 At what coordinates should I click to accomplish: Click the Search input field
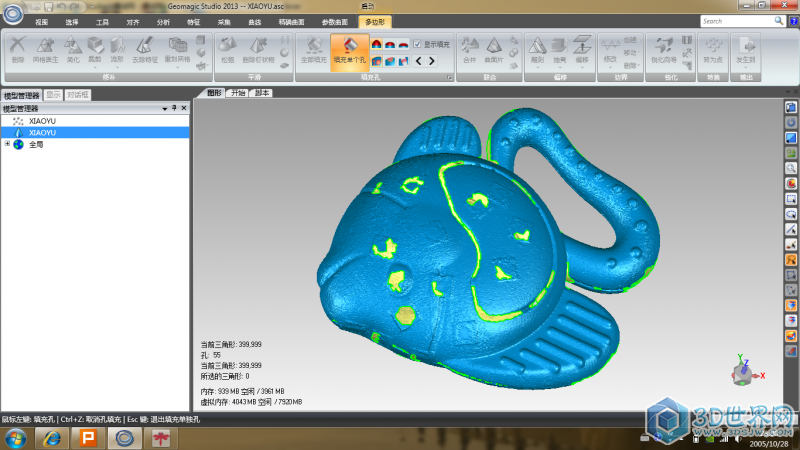click(x=737, y=21)
